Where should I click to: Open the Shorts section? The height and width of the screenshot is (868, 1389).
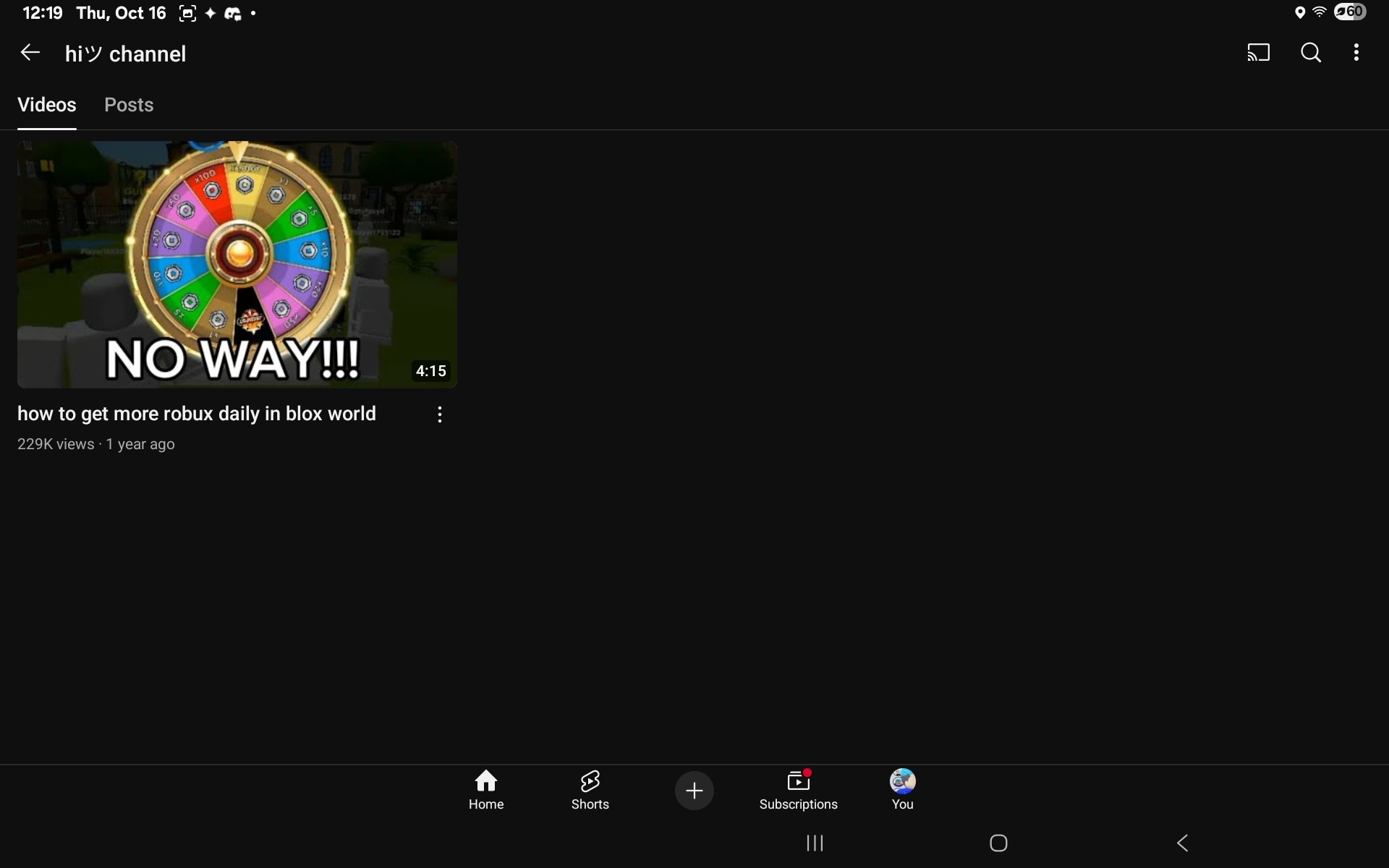pos(590,789)
